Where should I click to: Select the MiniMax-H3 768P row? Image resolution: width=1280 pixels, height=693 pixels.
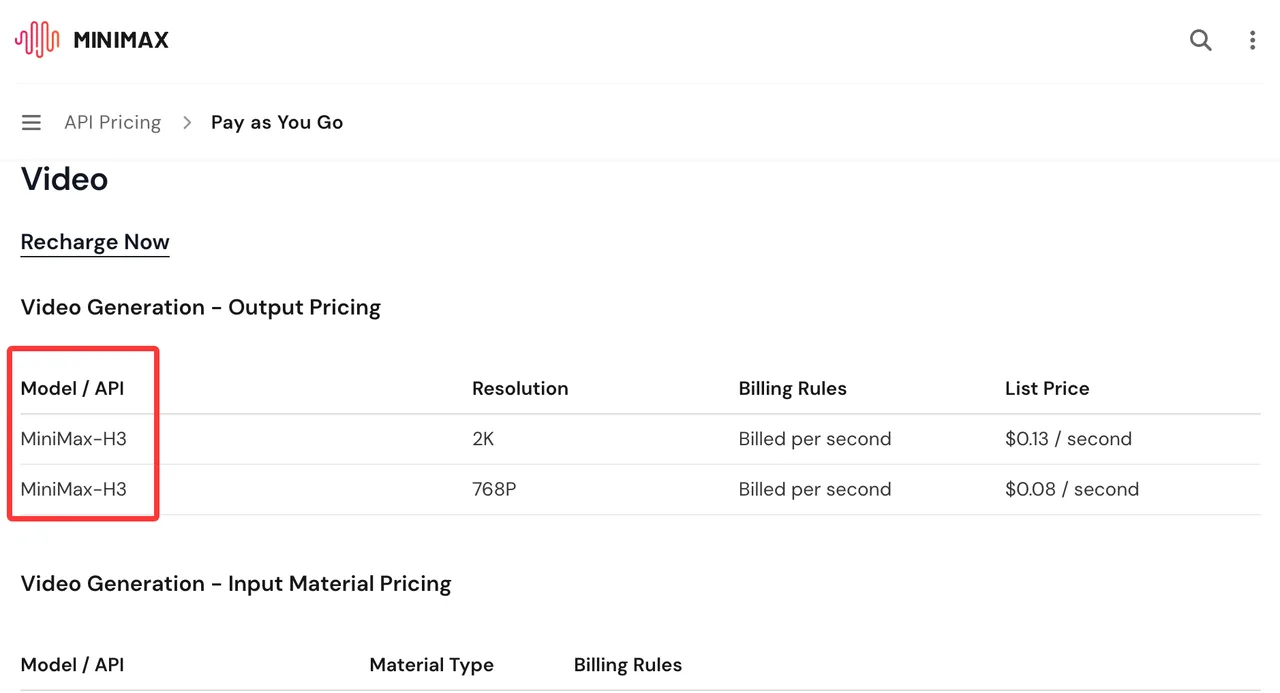click(x=640, y=490)
